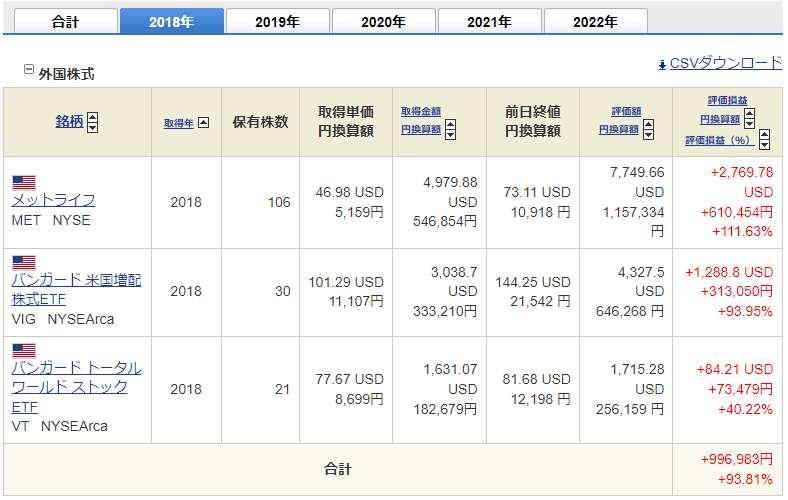Sort by 評価損益 header link
788x500 pixels.
[x=727, y=101]
